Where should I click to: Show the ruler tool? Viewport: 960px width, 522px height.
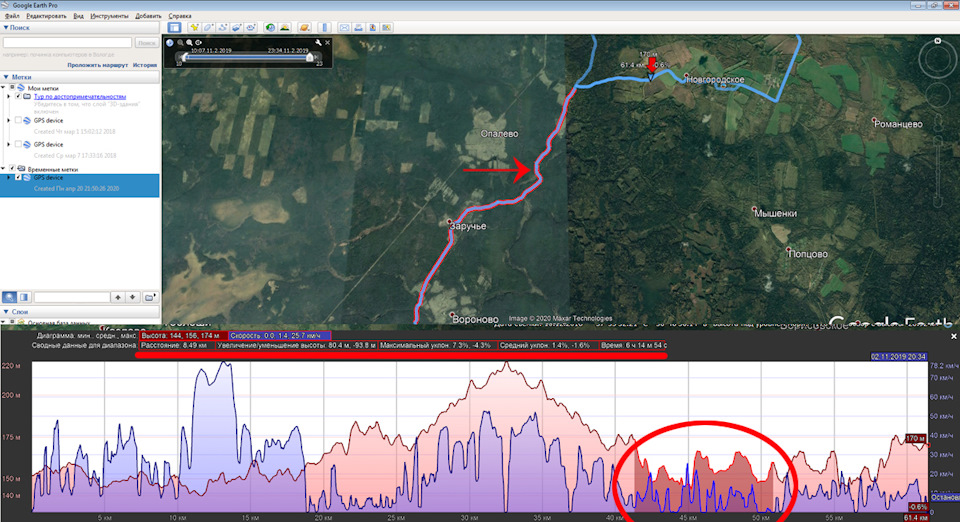[x=324, y=28]
